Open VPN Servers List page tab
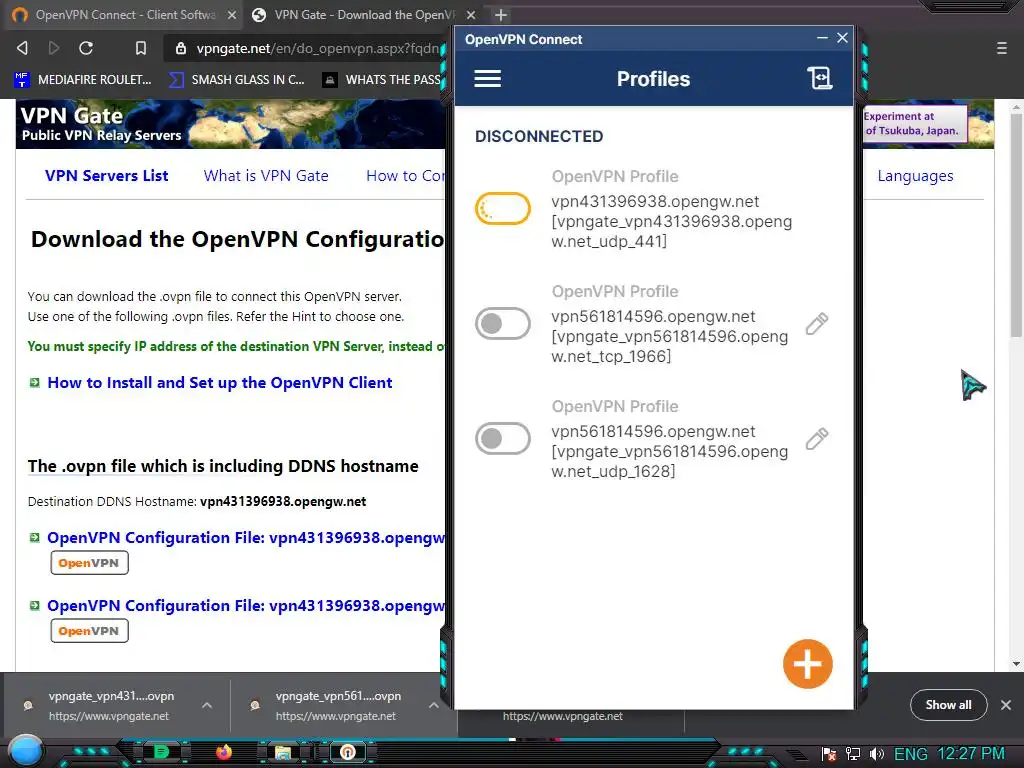 pos(106,176)
